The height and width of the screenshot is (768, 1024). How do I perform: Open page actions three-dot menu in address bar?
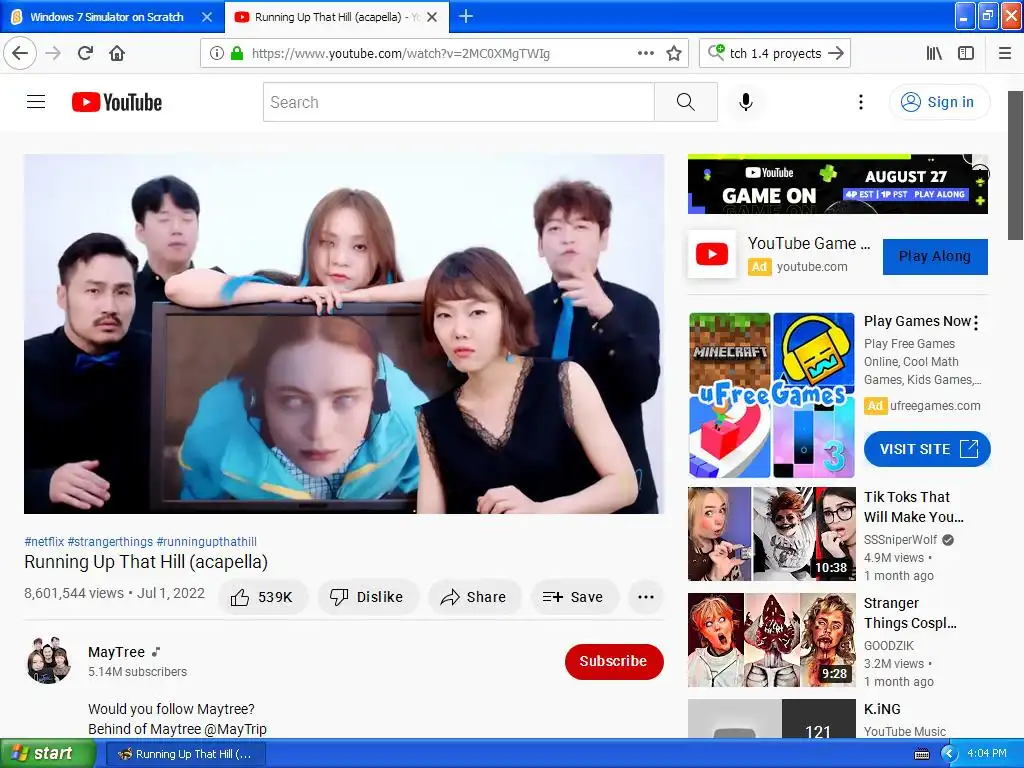click(646, 53)
